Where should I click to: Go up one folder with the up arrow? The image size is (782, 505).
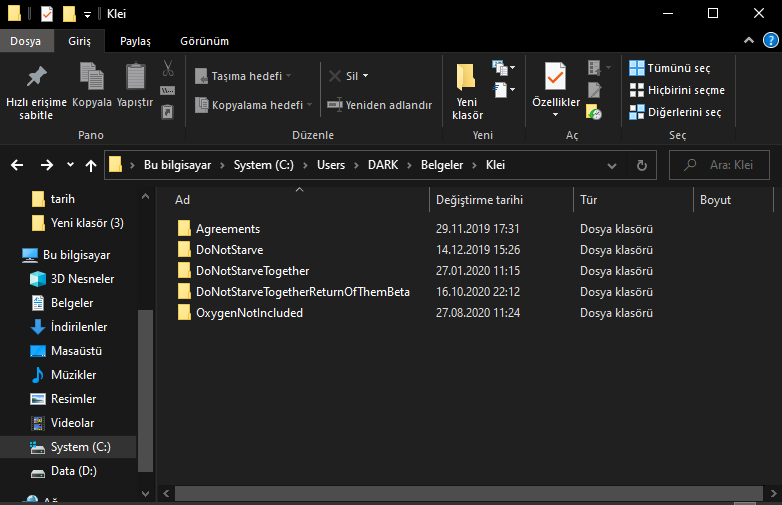tap(91, 165)
